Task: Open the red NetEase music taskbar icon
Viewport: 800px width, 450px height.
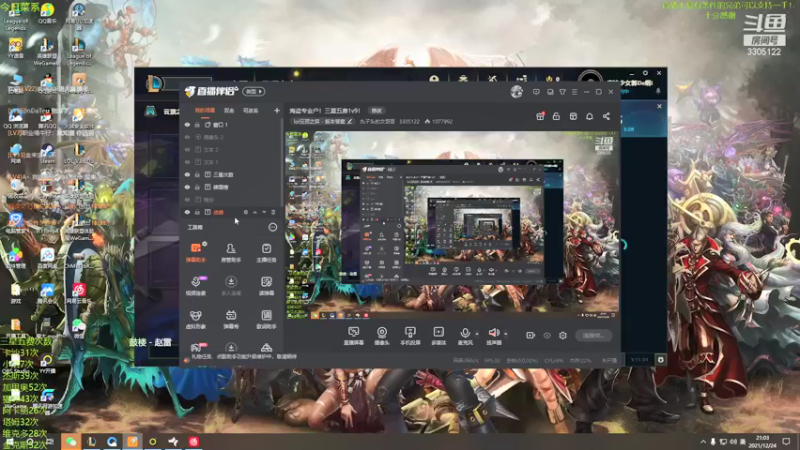Action: click(193, 441)
